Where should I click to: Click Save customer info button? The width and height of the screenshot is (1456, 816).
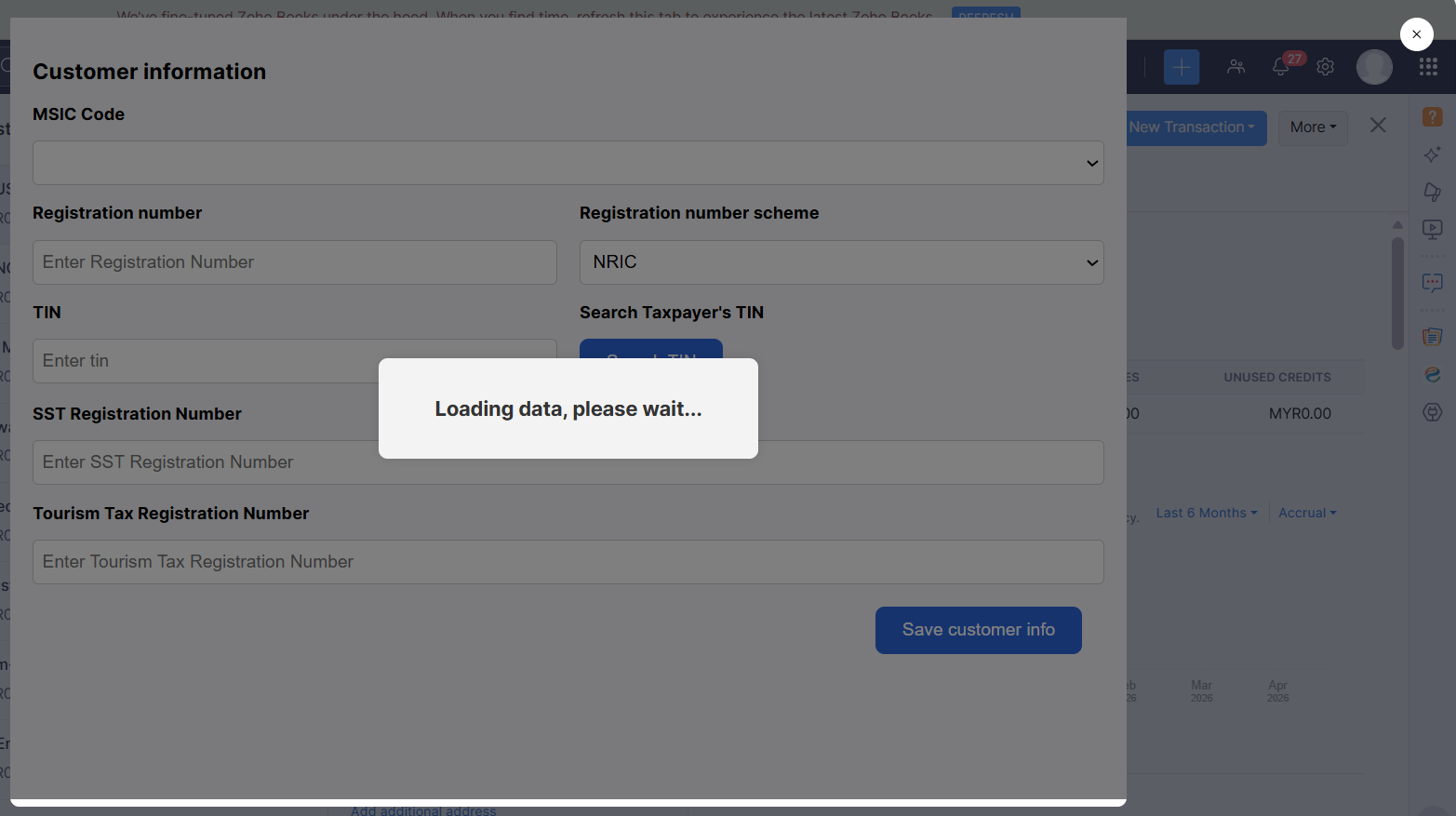pos(978,630)
